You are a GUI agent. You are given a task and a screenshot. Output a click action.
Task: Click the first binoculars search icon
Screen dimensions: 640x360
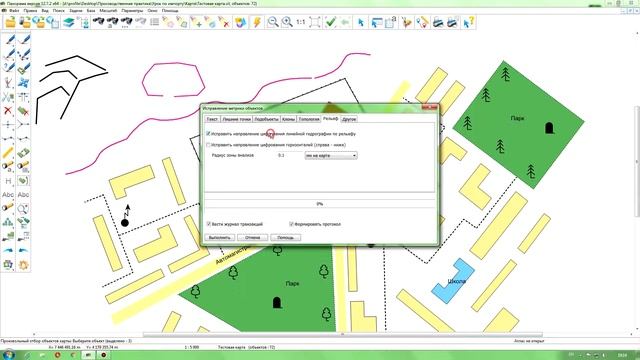pos(98,22)
